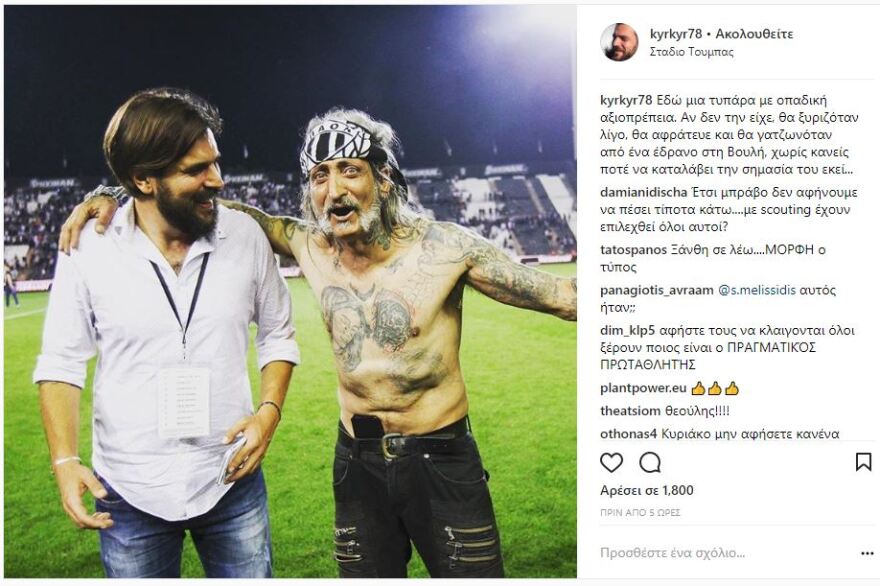
Task: Click the comment speech bubble icon
Action: coord(650,462)
